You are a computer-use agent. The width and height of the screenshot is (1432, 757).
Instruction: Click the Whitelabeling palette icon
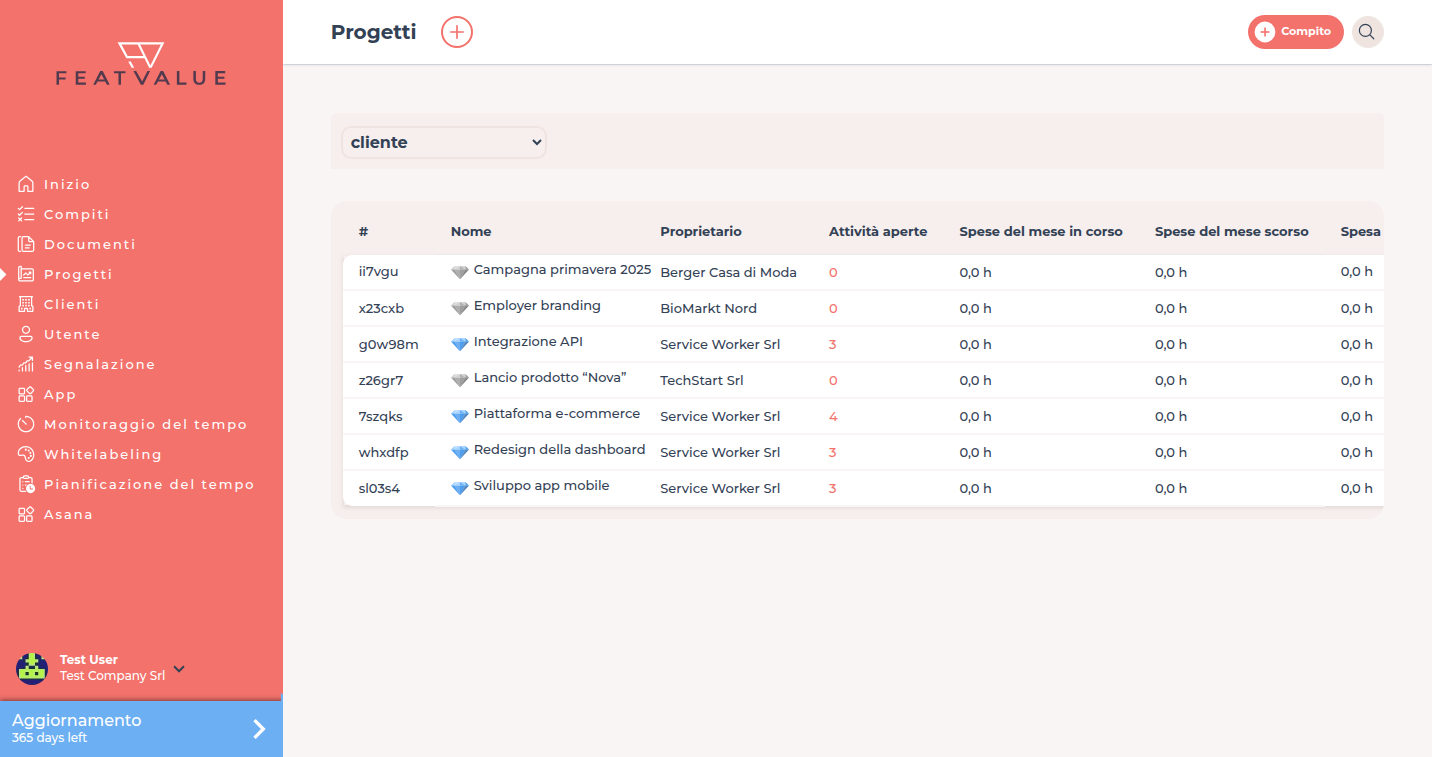pos(26,454)
